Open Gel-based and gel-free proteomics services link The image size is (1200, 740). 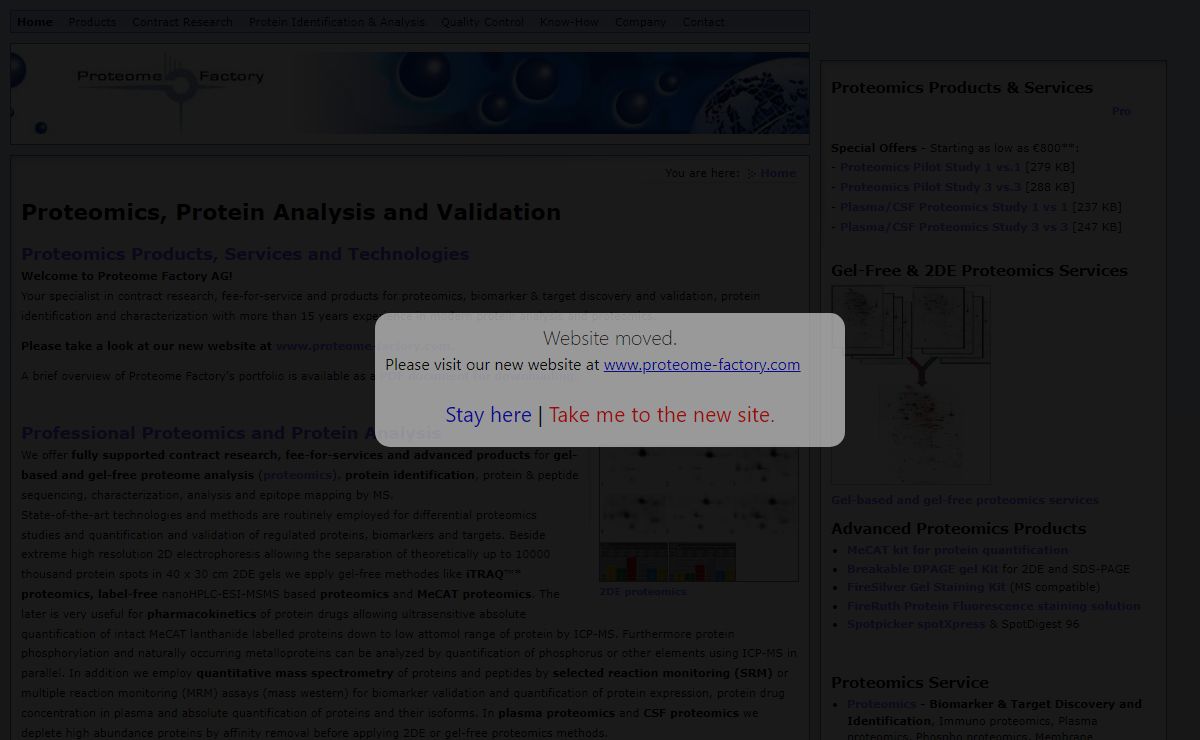pos(965,500)
